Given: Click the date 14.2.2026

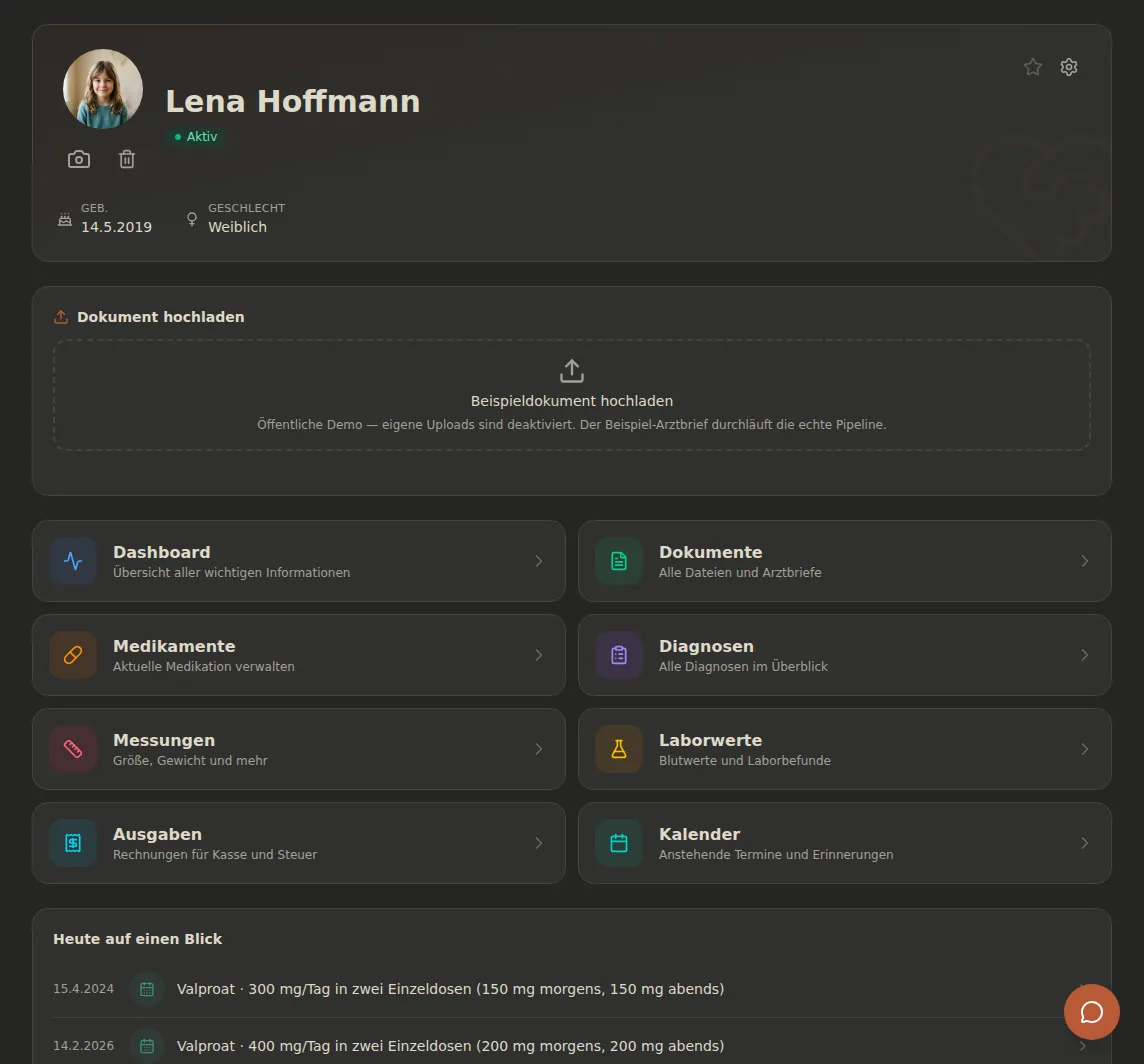Looking at the screenshot, I should coord(84,1046).
